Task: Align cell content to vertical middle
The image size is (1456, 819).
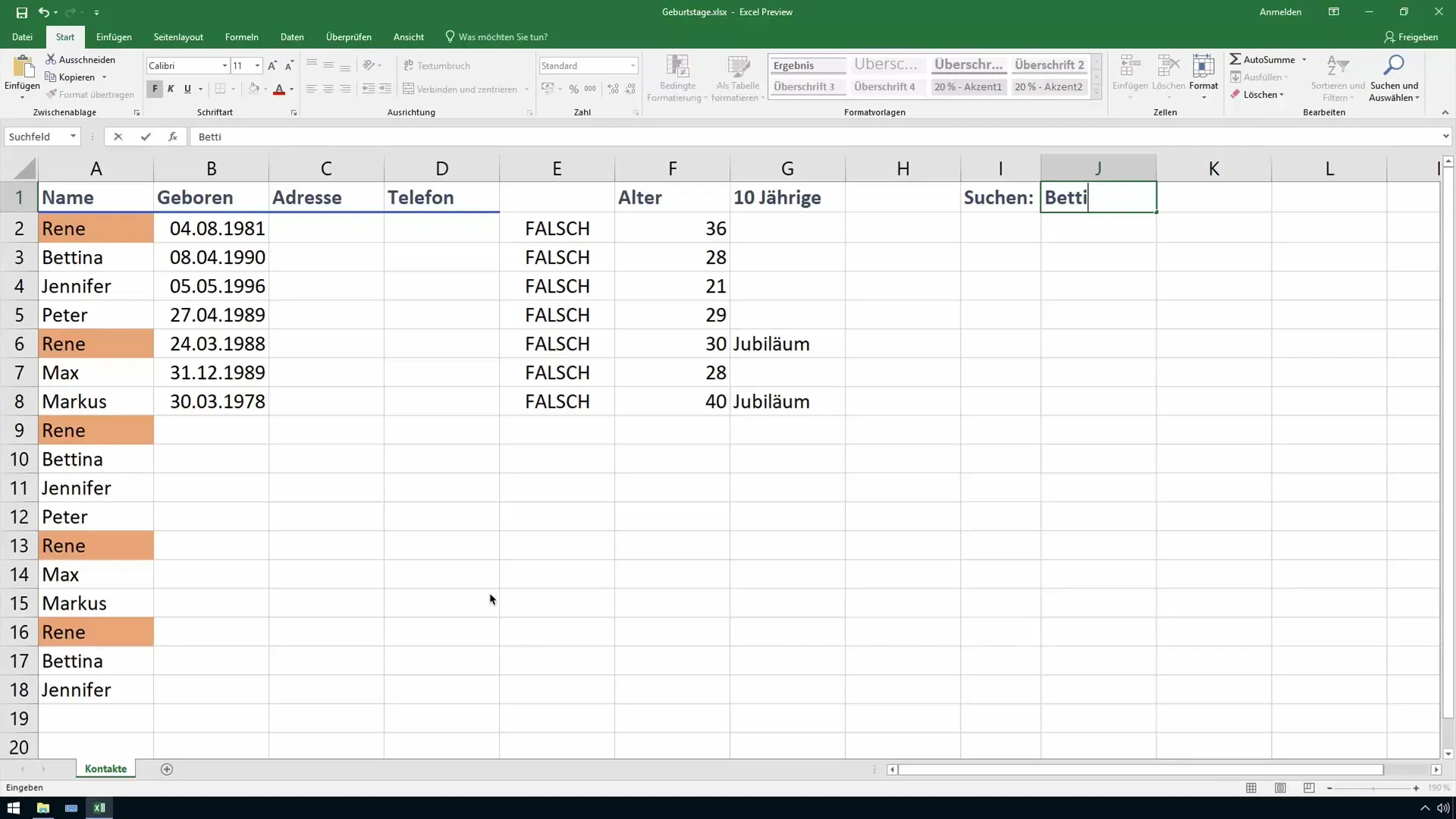Action: click(328, 65)
